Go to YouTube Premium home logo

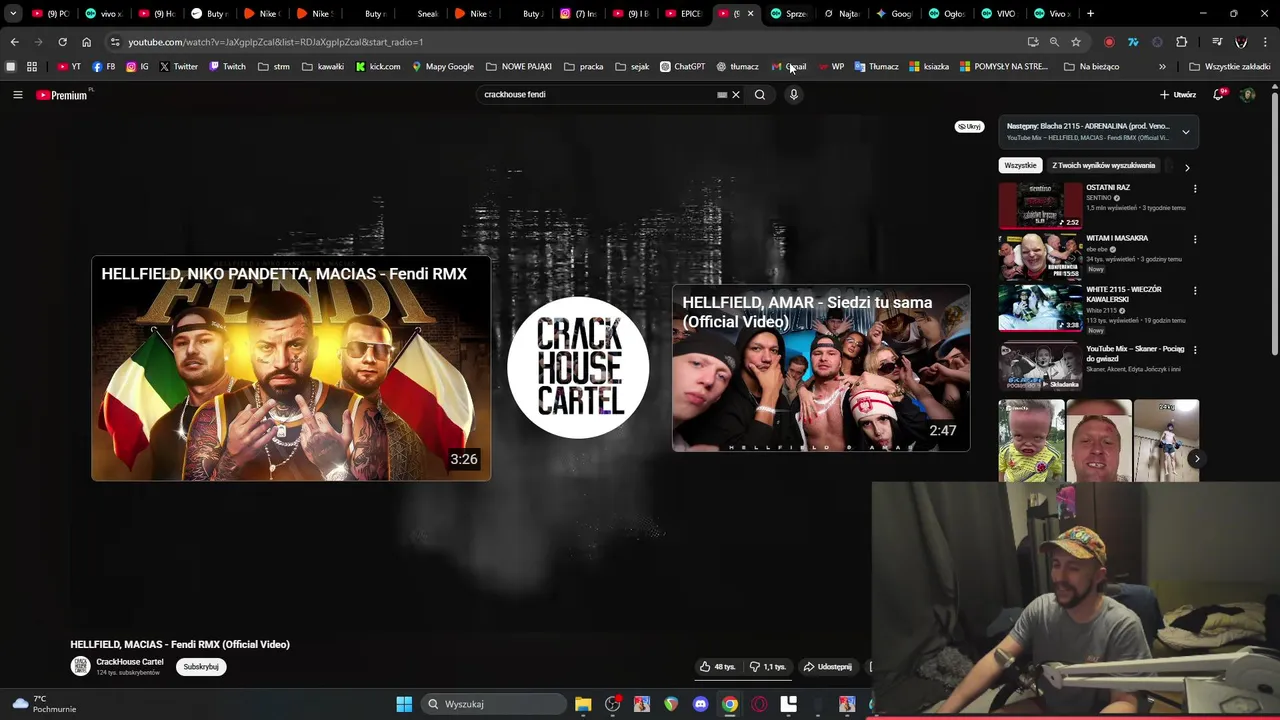[x=62, y=95]
